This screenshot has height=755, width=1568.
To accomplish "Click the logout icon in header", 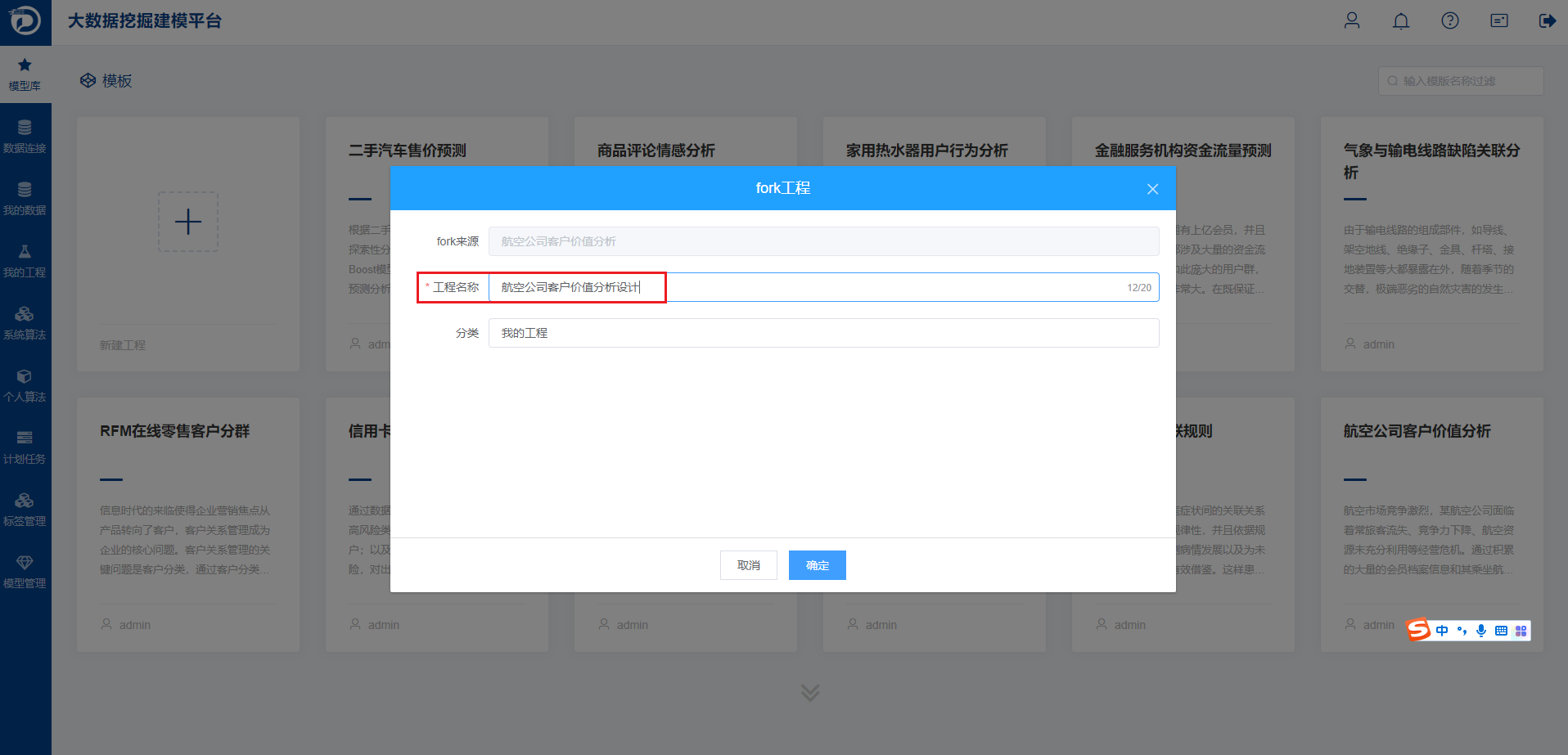I will point(1548,20).
